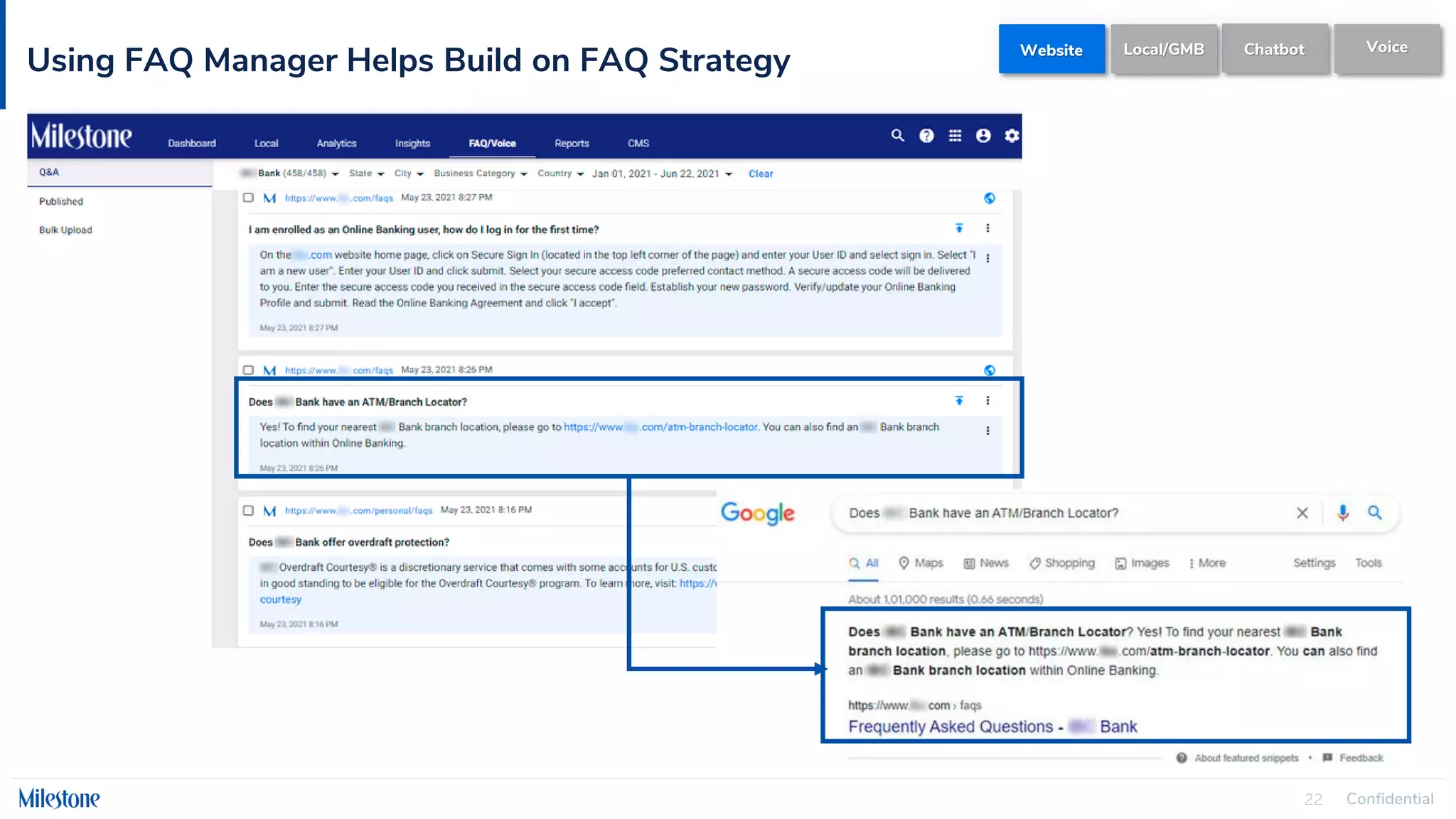
Task: Click the Google logo
Action: click(x=758, y=513)
